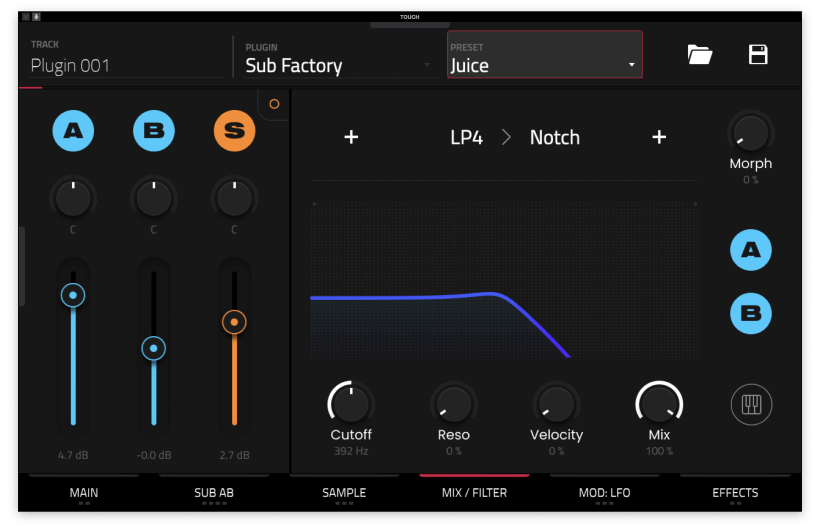Open the preset browser folder icon
The image size is (820, 528).
[700, 55]
